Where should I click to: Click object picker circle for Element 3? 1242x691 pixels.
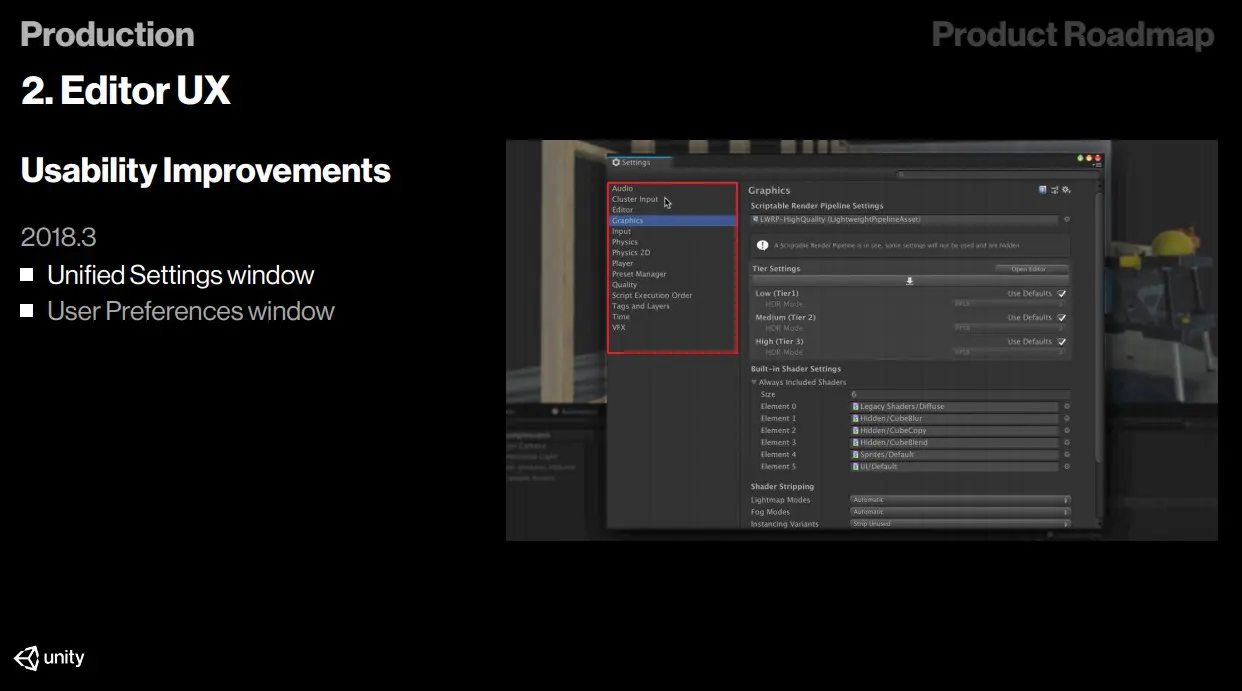[1067, 442]
